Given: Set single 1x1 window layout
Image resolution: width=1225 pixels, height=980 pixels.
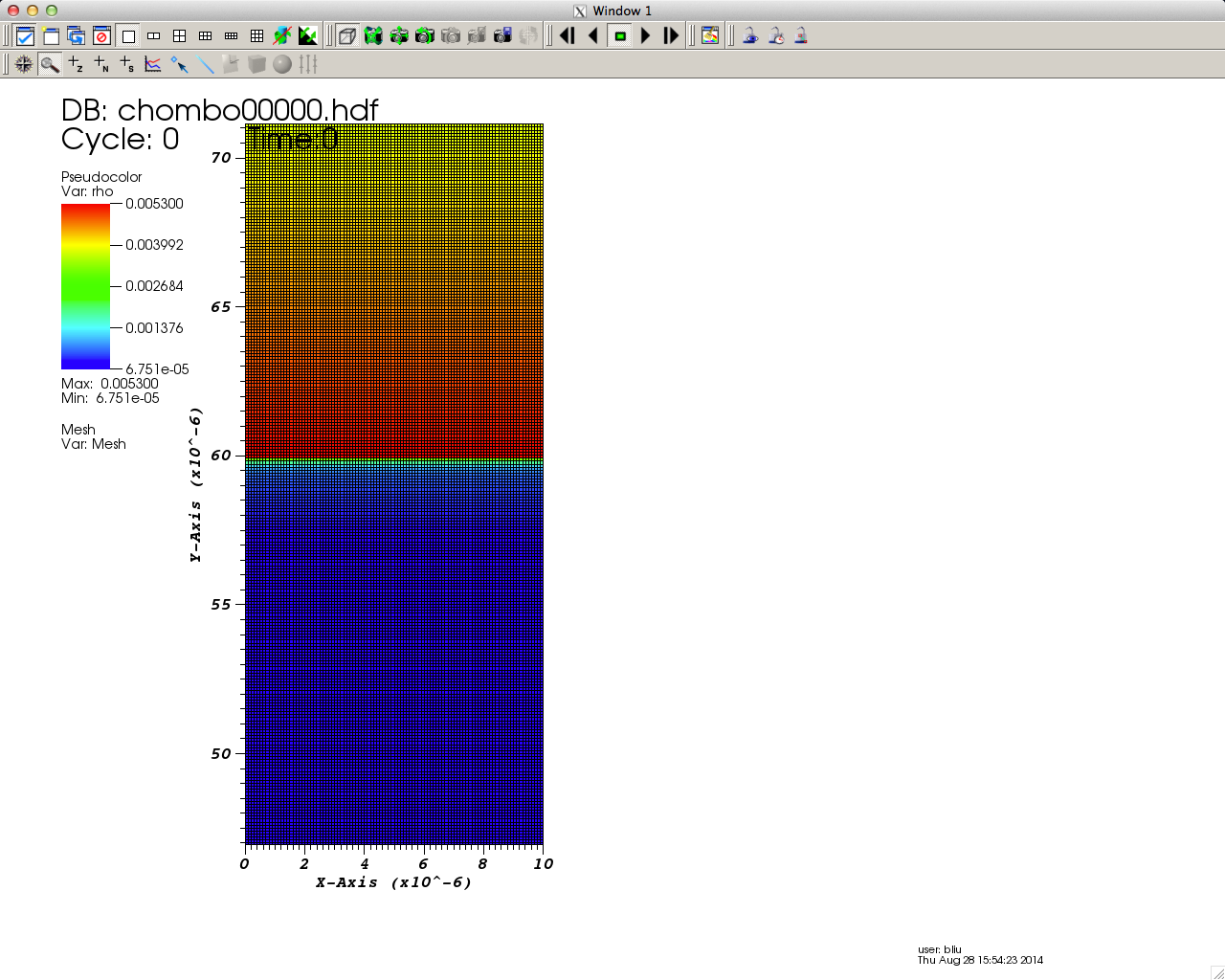Looking at the screenshot, I should 128,36.
